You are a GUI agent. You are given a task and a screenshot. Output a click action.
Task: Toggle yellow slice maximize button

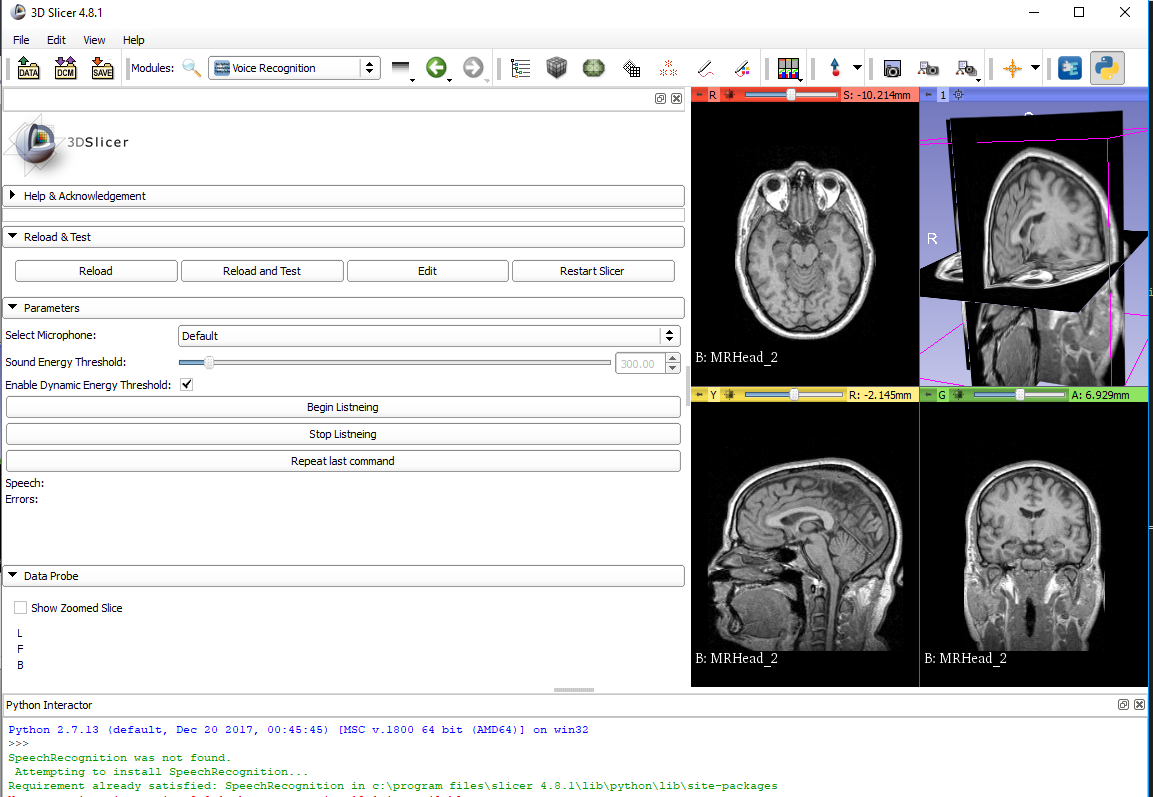tap(730, 395)
